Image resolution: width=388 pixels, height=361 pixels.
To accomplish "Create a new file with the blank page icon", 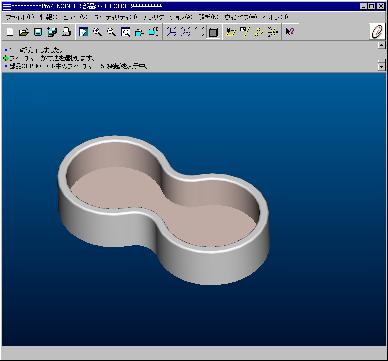I will tap(10, 32).
